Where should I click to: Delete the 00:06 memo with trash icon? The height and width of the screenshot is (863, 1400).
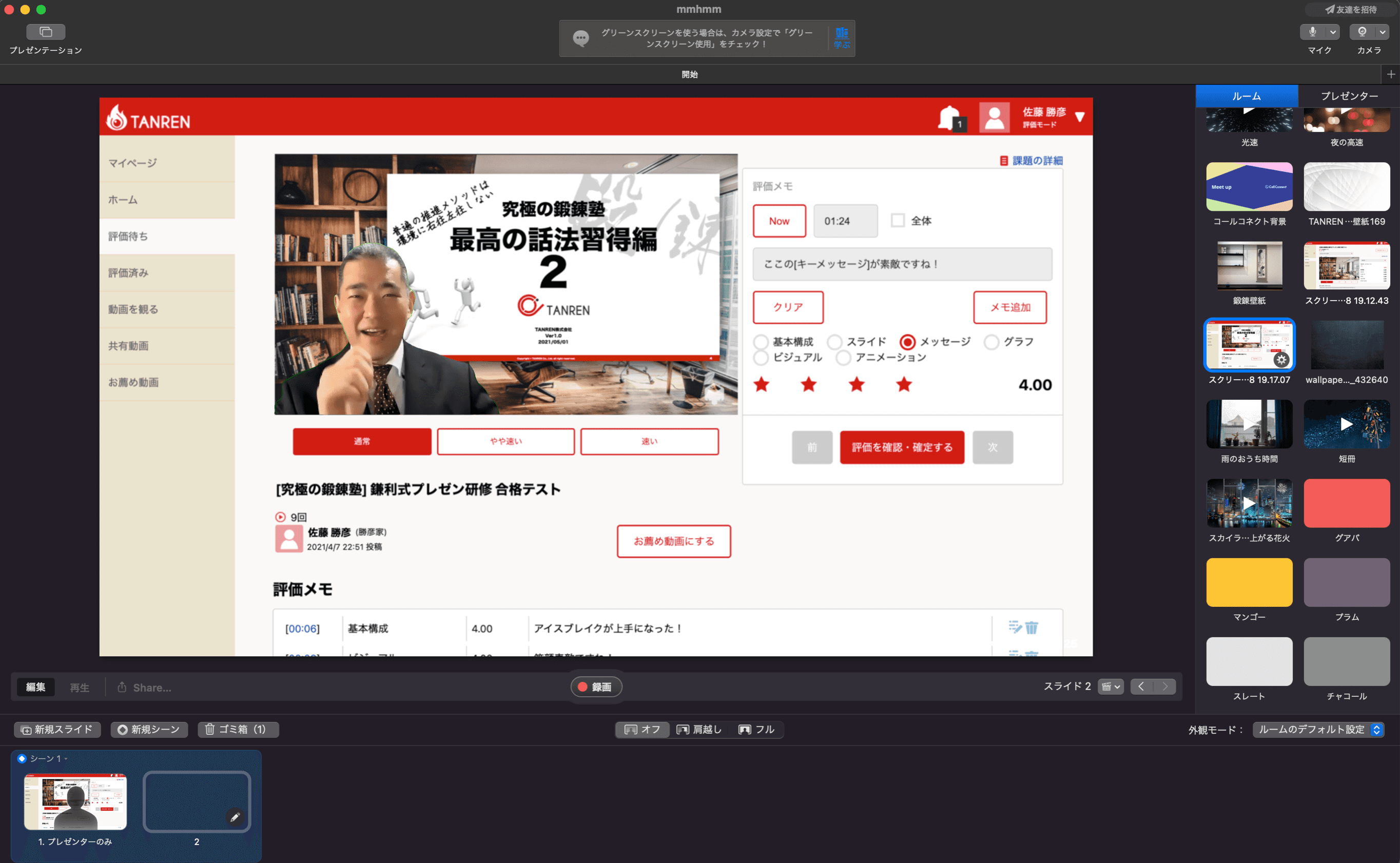tap(1032, 628)
